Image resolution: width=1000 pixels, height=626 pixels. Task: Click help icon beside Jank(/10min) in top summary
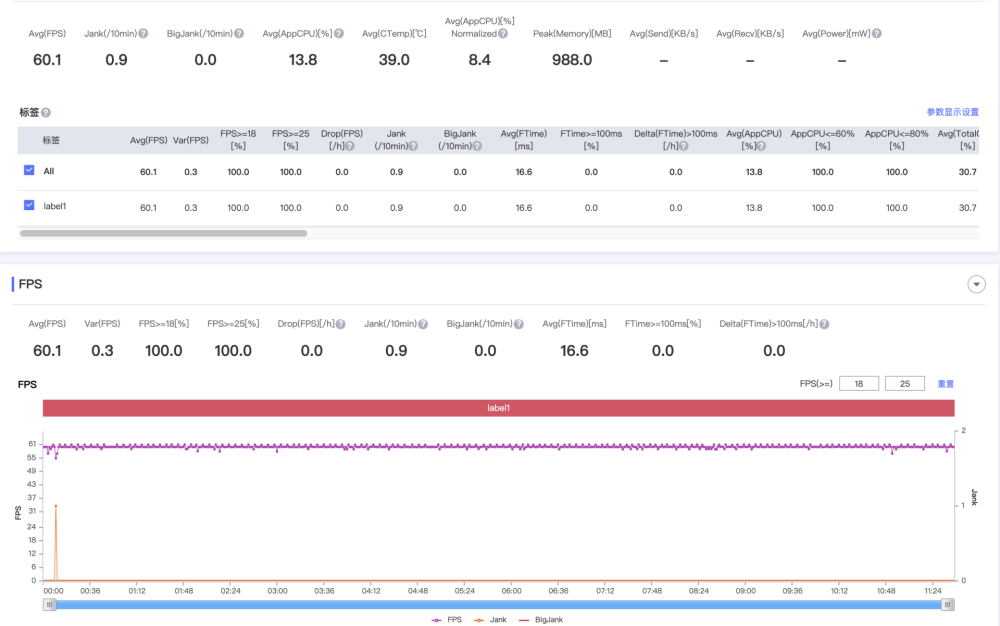143,34
